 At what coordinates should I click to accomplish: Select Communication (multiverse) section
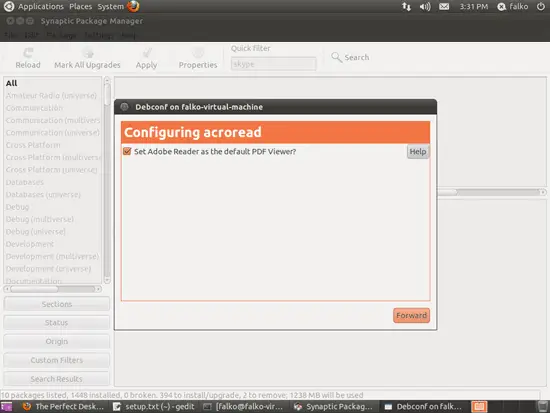53,120
